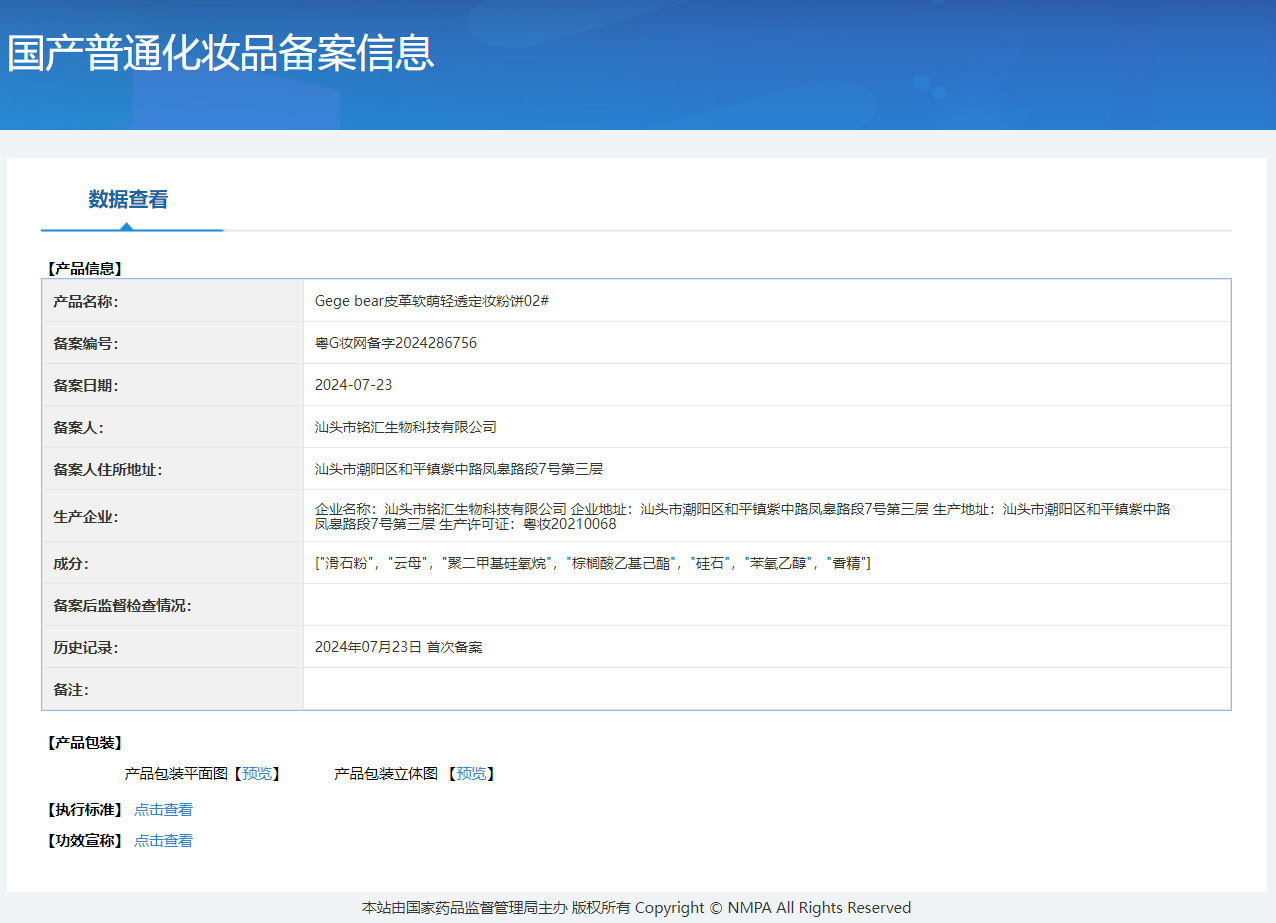This screenshot has height=923, width=1276.
Task: Select address 汕头市潮阳区和平镇紫中路凤皋路段7号第三层
Action: [x=459, y=469]
